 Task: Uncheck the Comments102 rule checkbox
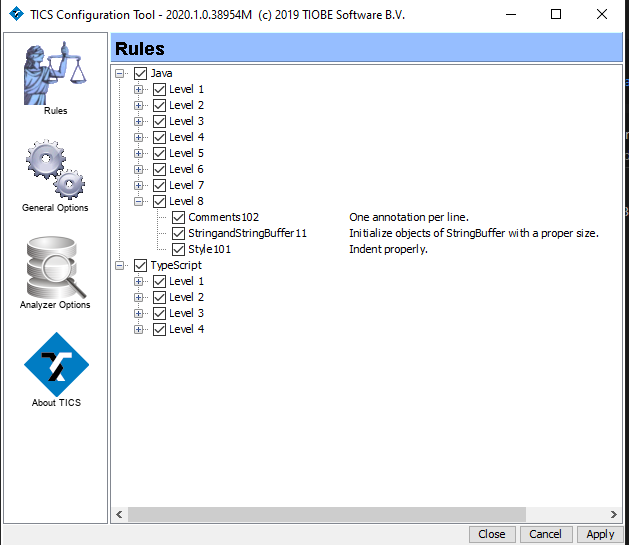tap(178, 217)
